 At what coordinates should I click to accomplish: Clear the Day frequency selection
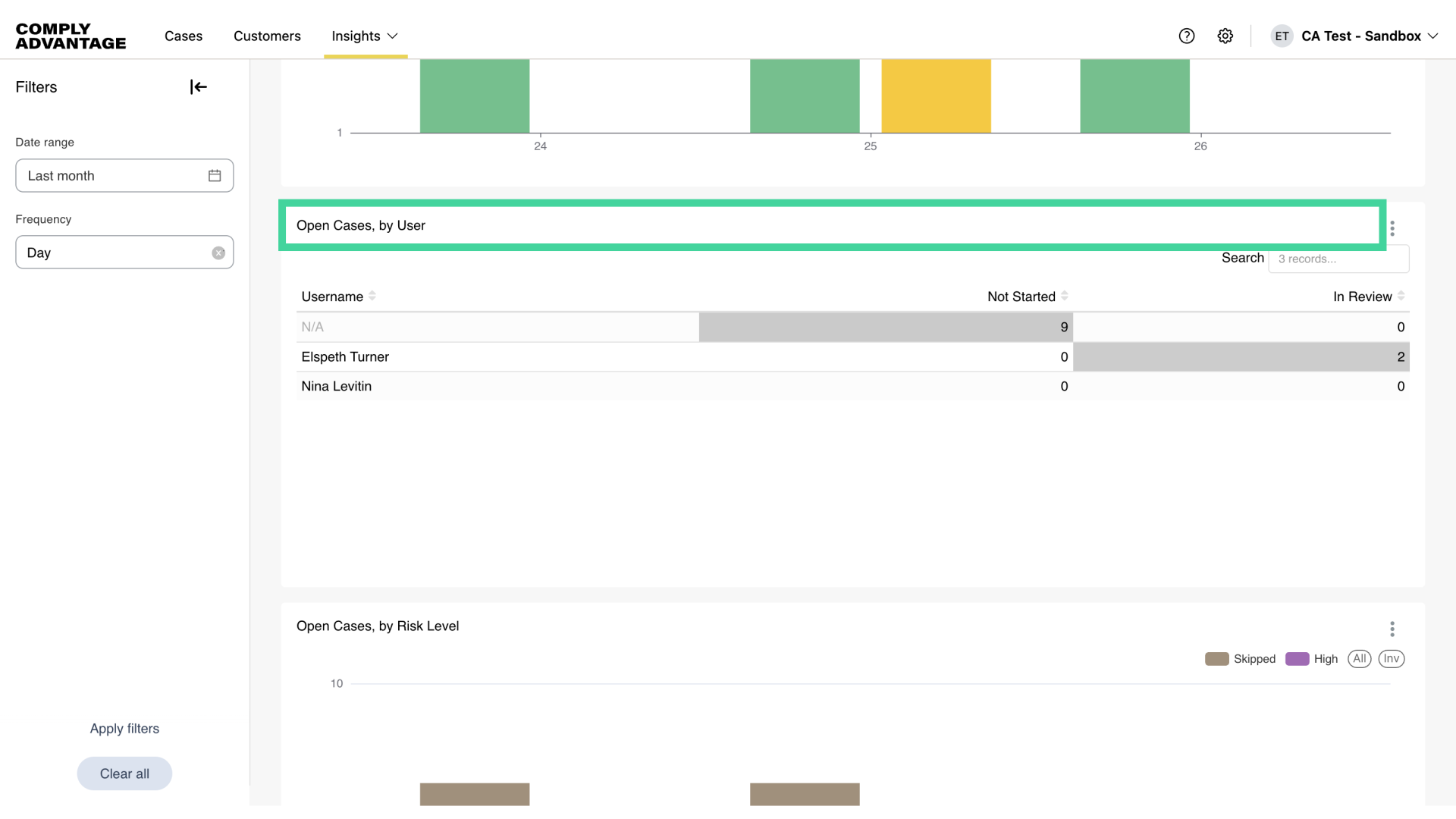218,253
